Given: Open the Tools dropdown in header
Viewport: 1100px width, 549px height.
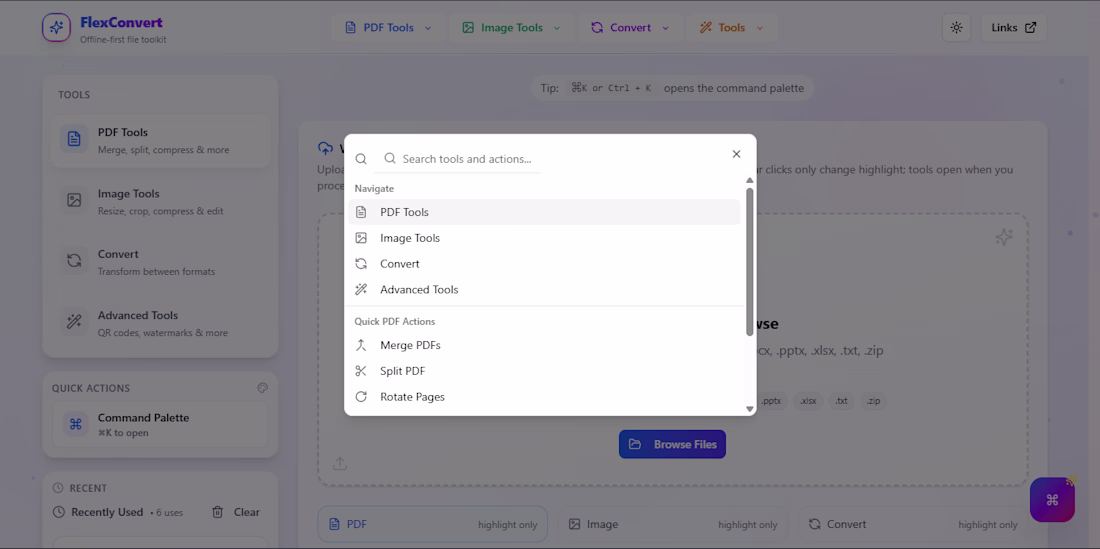Looking at the screenshot, I should tap(732, 28).
